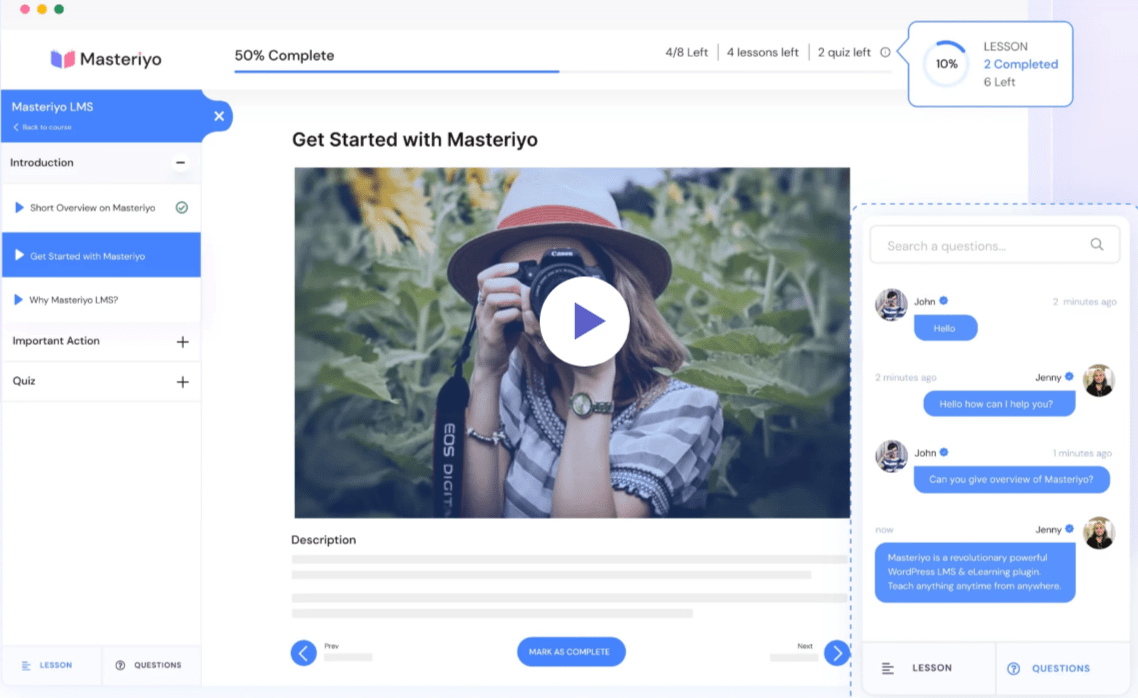
Task: Expand the Quiz section
Action: (181, 381)
